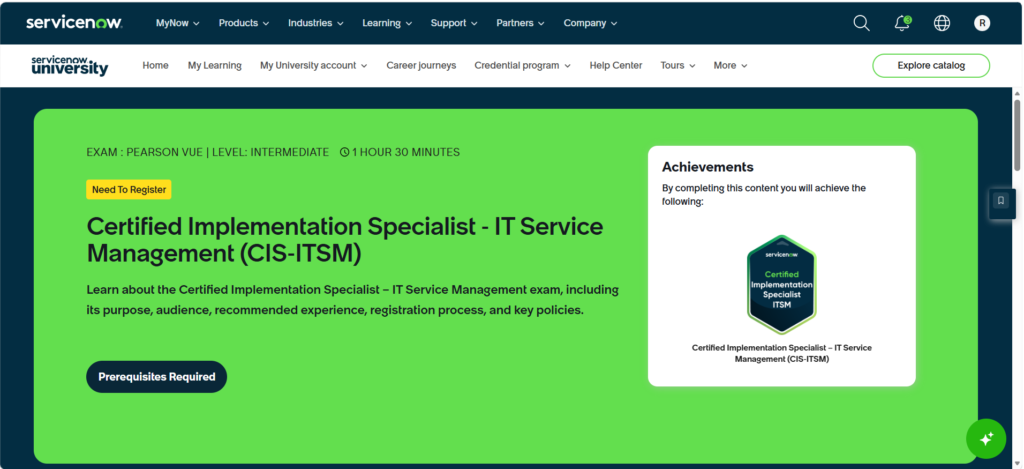1024x469 pixels.
Task: Open Career journeys
Action: click(421, 65)
